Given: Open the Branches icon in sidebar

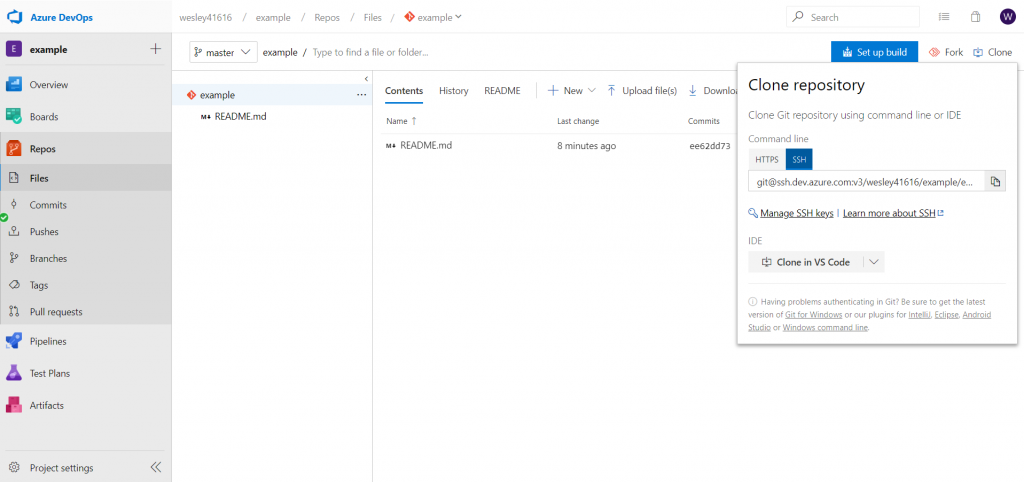Looking at the screenshot, I should click(14, 258).
